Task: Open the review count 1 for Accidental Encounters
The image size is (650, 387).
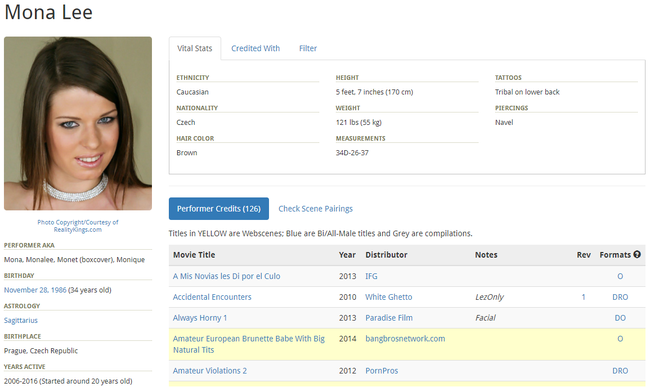Action: [583, 297]
